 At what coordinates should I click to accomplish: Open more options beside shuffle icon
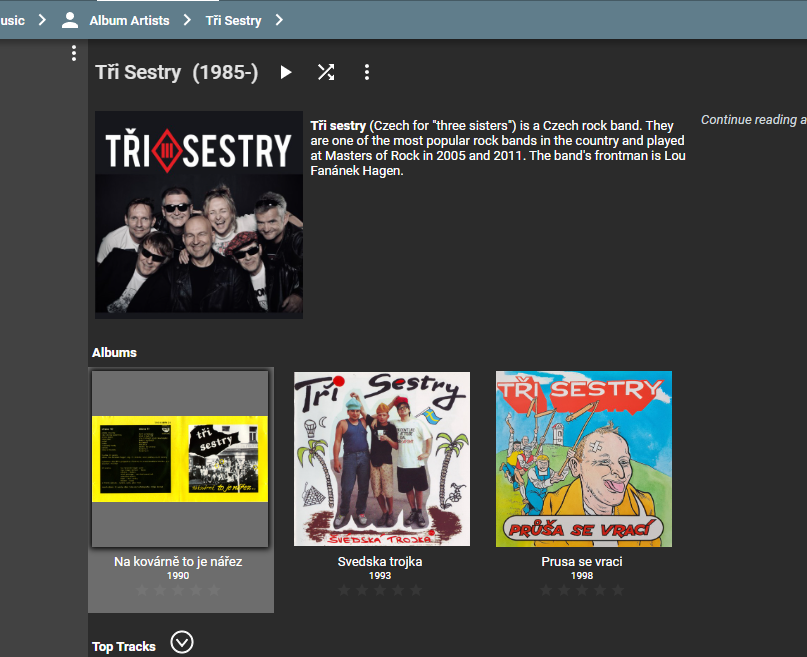point(366,72)
